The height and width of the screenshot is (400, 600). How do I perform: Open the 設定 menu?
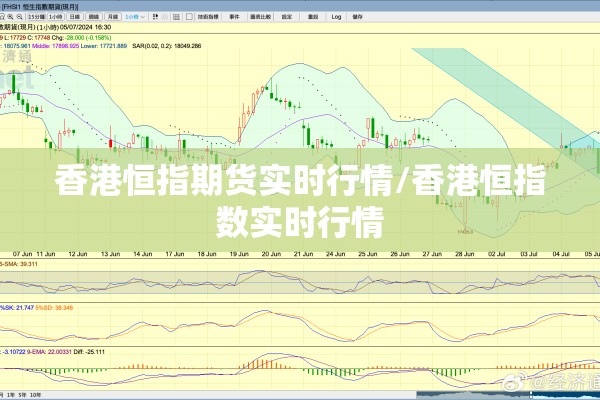pyautogui.click(x=287, y=17)
